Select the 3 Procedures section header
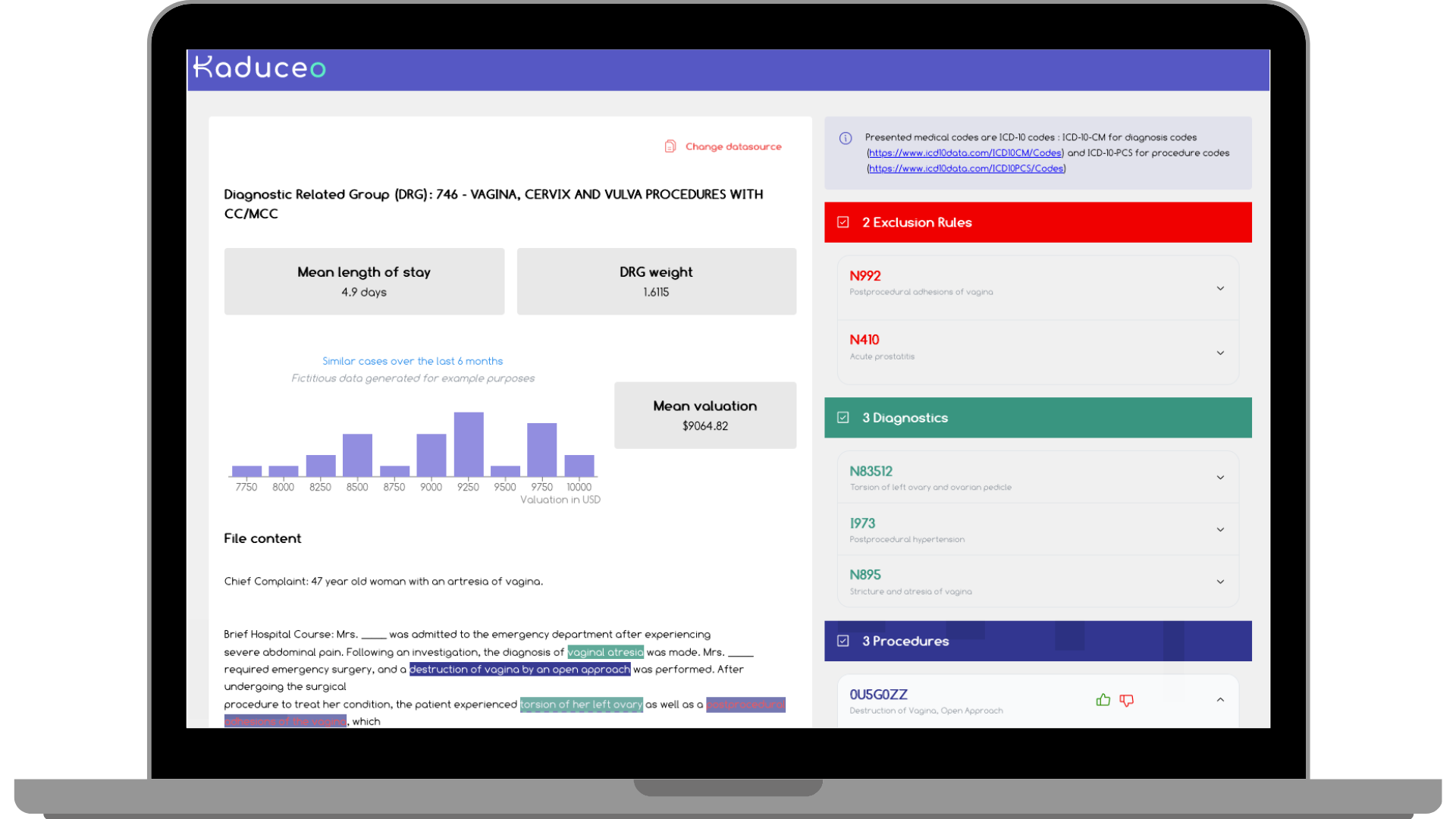Screen dimensions: 1456x819 pos(1037,641)
